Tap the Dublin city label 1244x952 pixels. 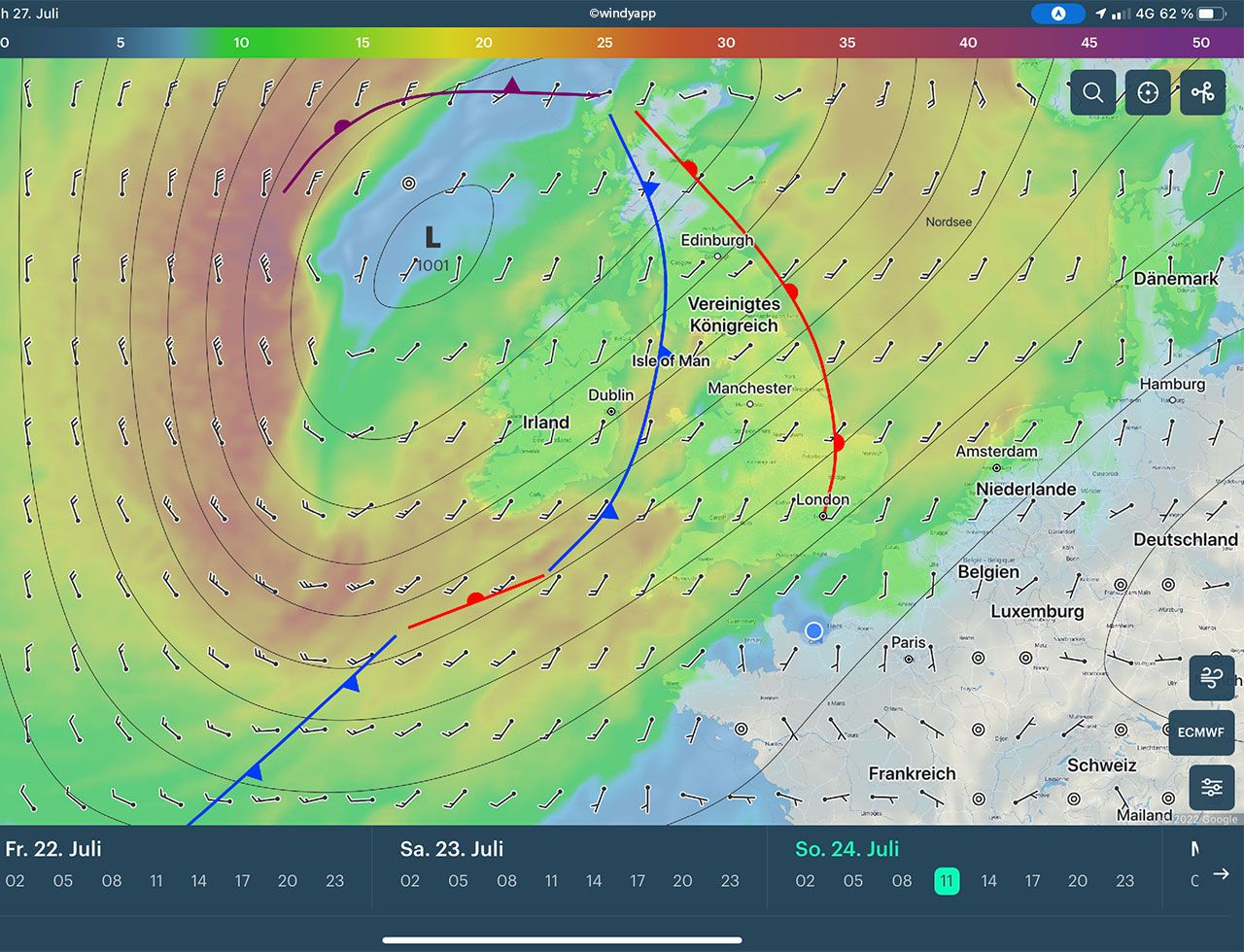pyautogui.click(x=610, y=395)
